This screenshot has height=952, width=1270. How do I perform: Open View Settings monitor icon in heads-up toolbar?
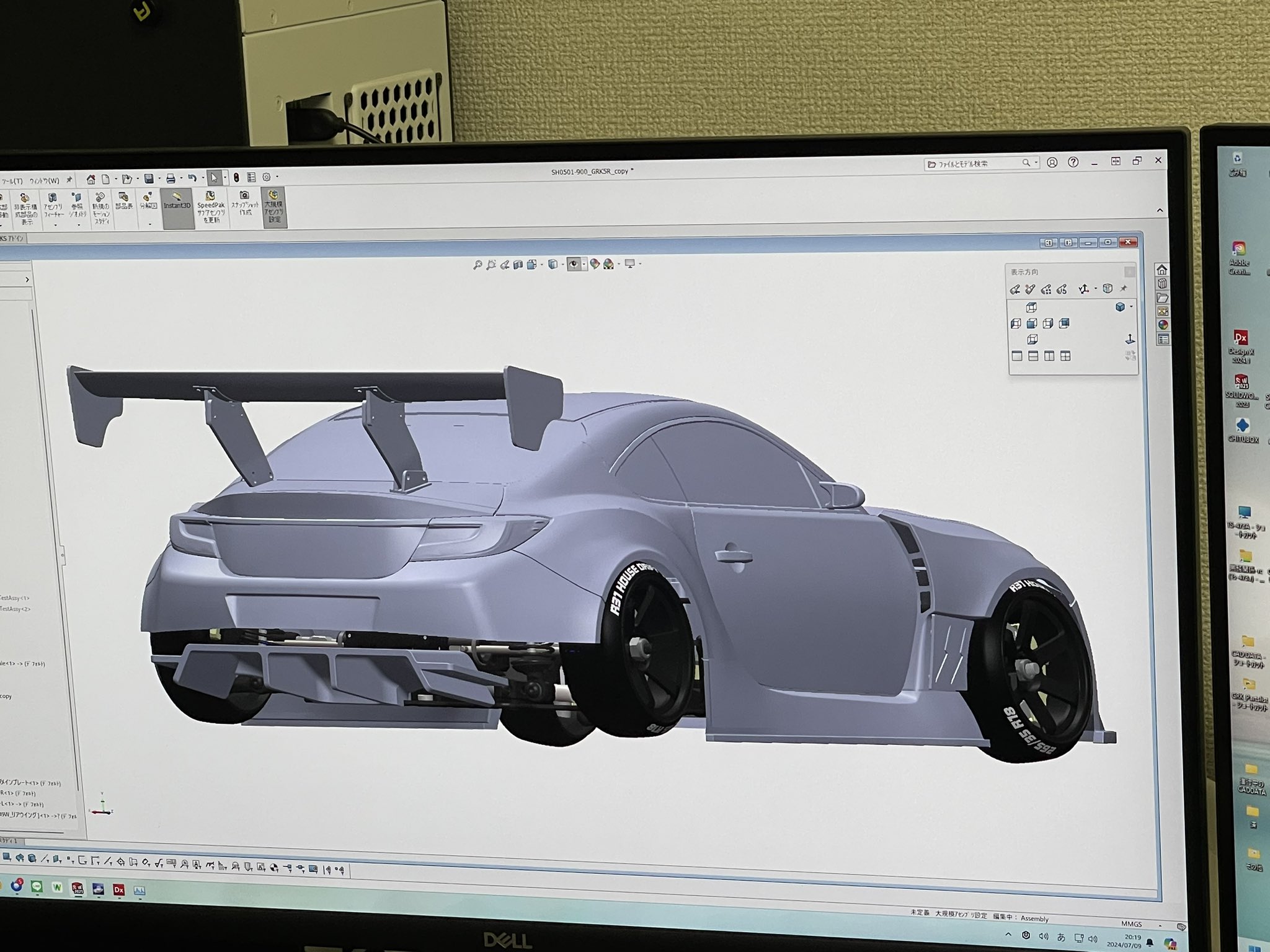point(630,263)
